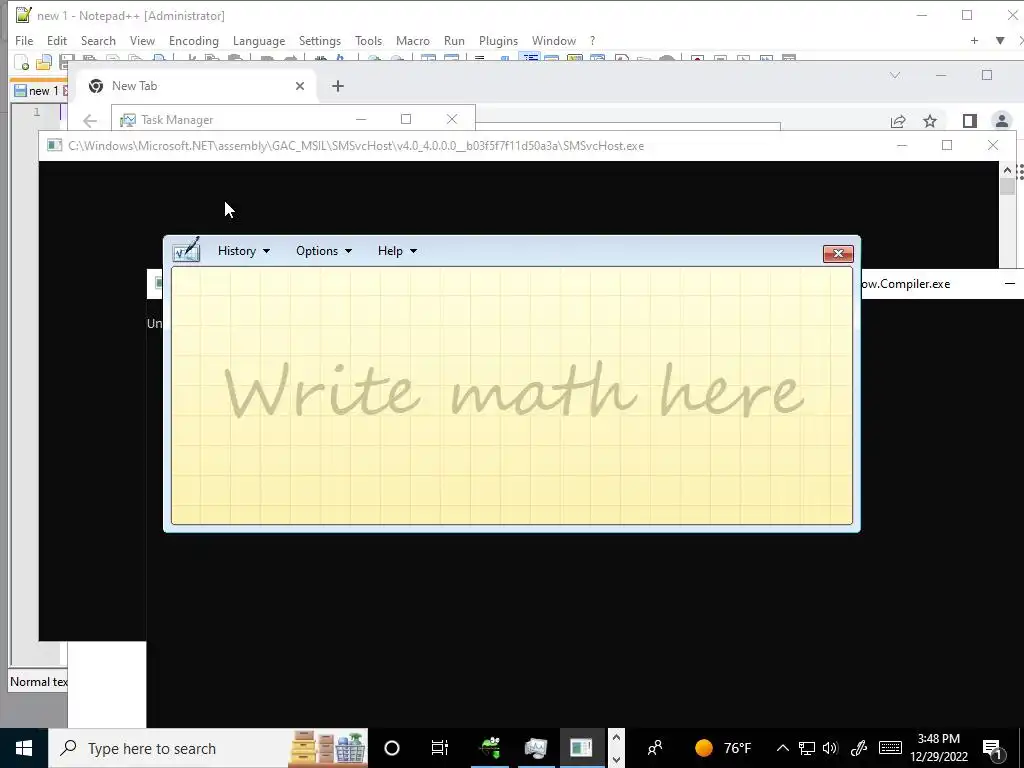Viewport: 1024px width, 768px height.
Task: Open Cortana circle icon on taskbar
Action: pos(392,748)
